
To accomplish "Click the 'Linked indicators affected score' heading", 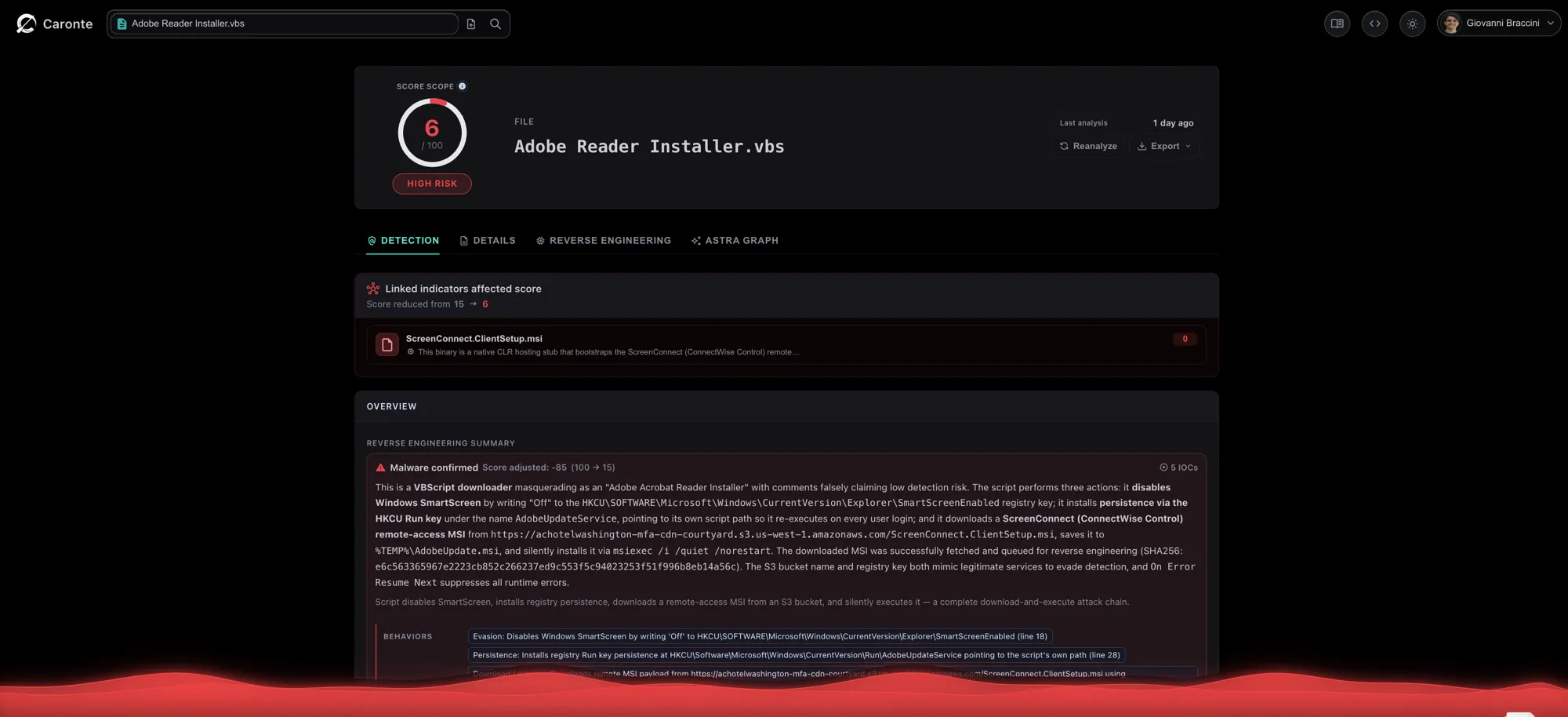I will point(463,289).
